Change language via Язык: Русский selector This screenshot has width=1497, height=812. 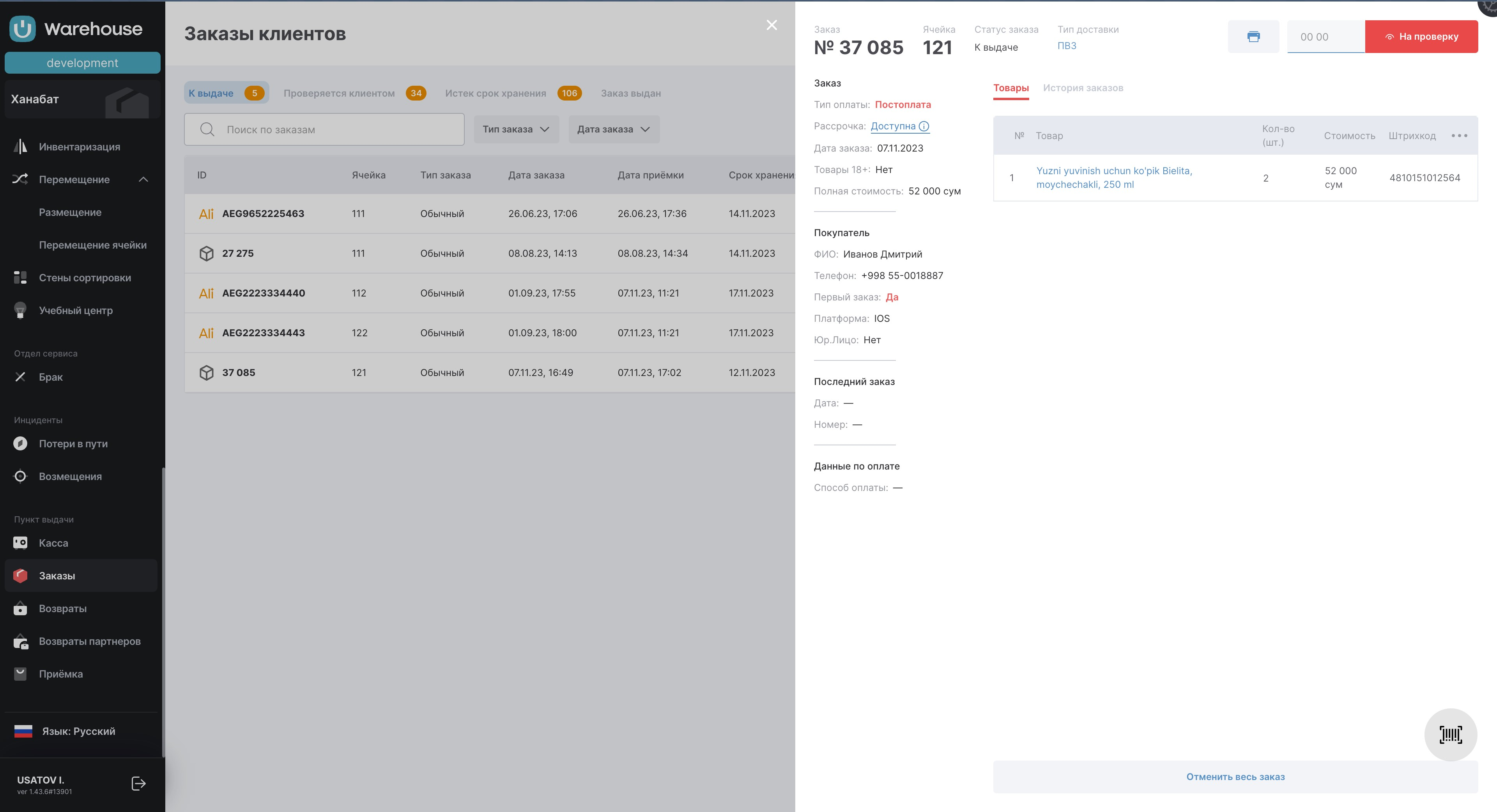click(78, 731)
